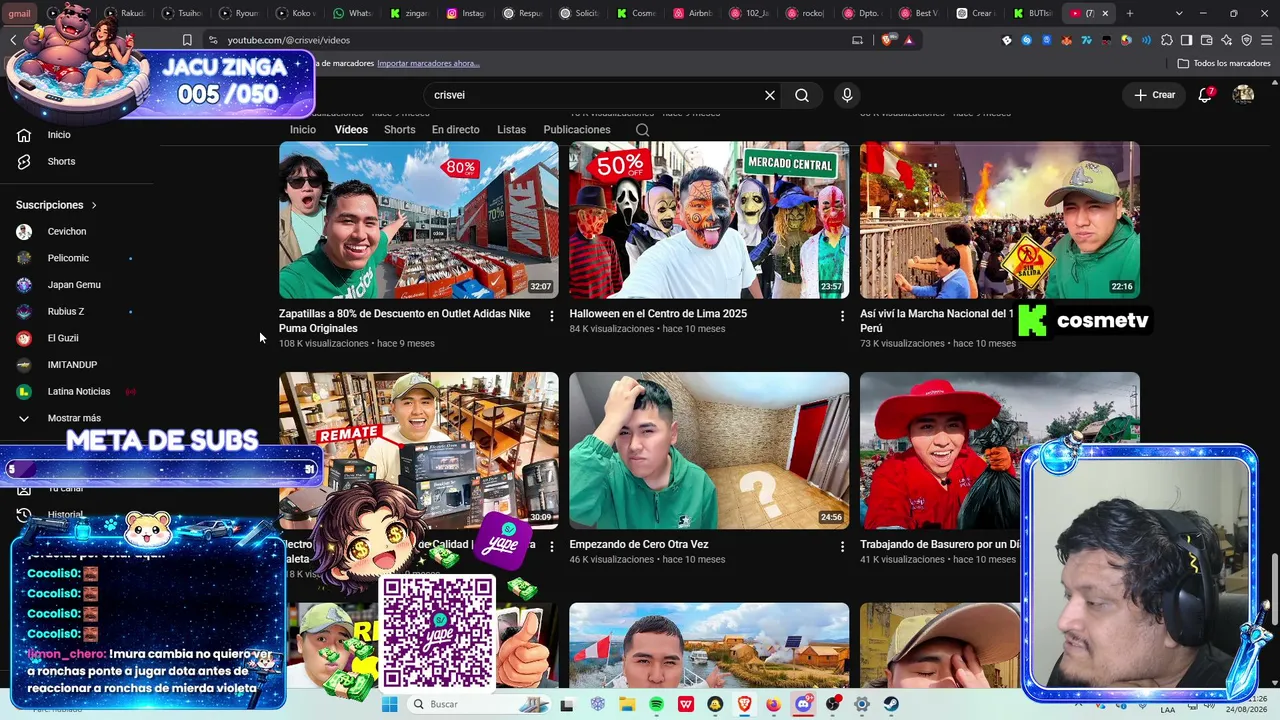Open the Brave Wallet icon
1280x720 pixels.
click(x=1206, y=40)
